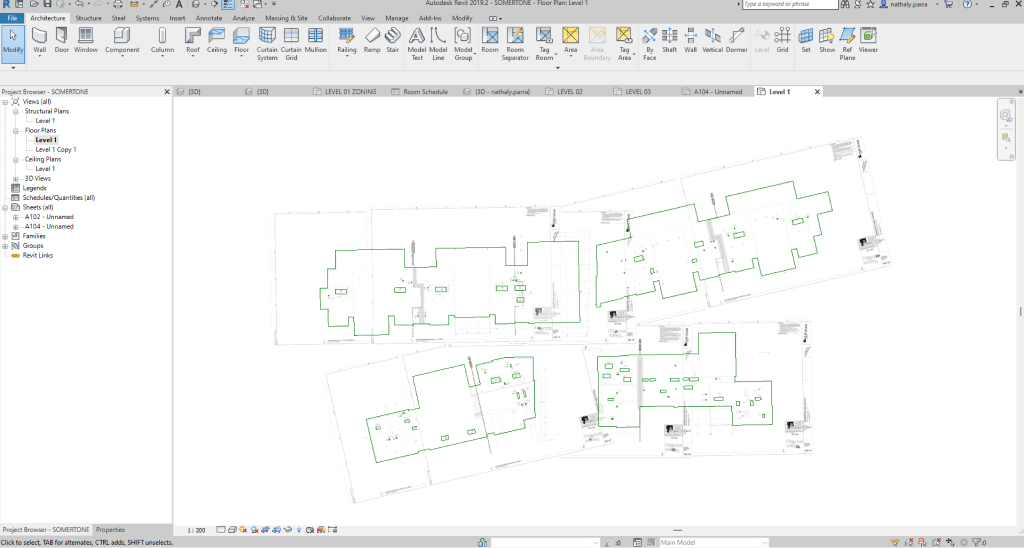Choose the Stair tool
1024x548 pixels.
tap(392, 40)
